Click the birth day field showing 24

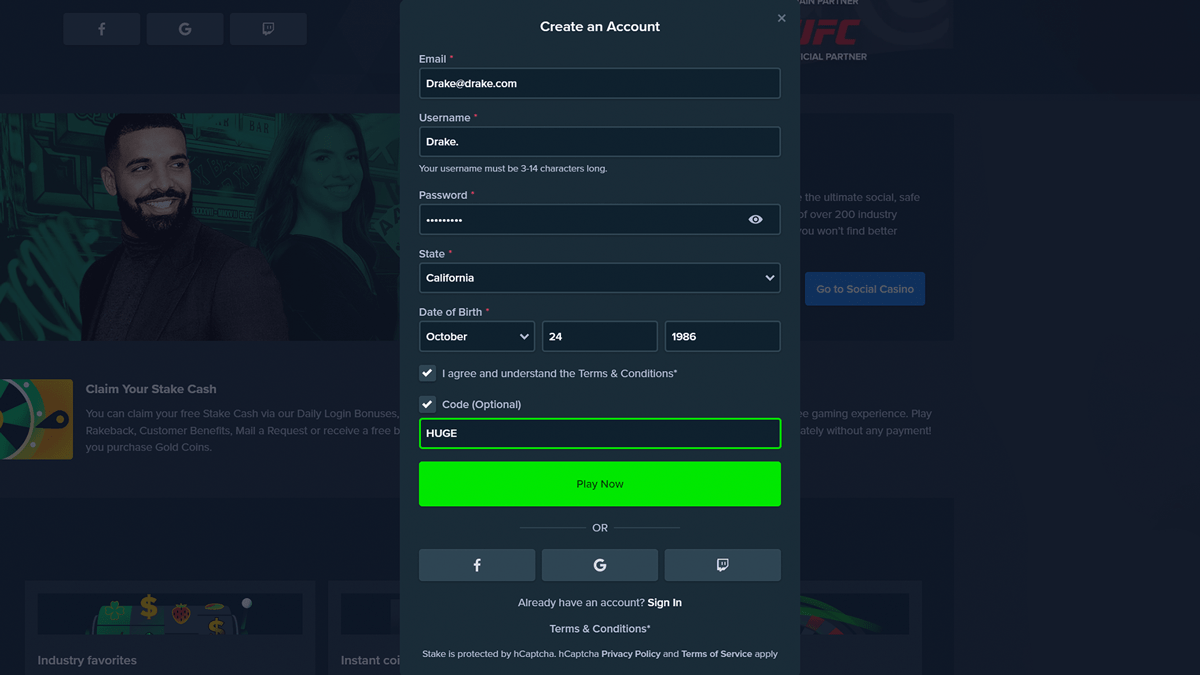600,337
